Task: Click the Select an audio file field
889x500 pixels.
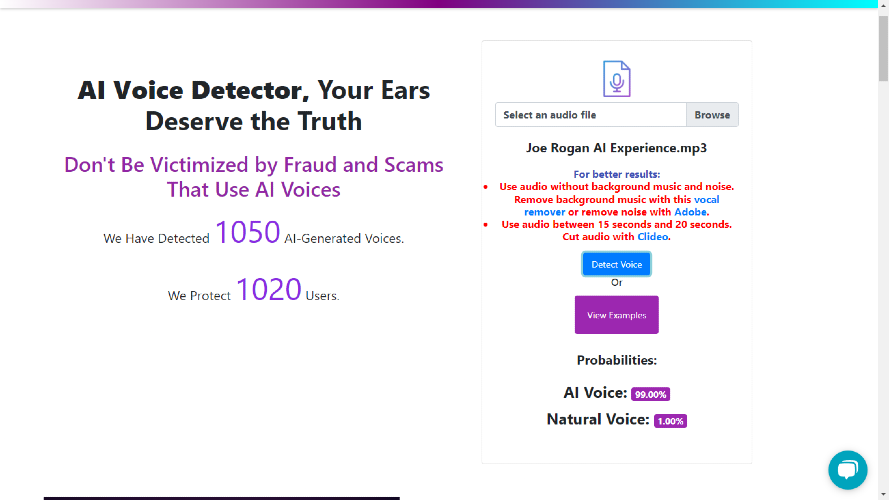Action: [x=590, y=115]
